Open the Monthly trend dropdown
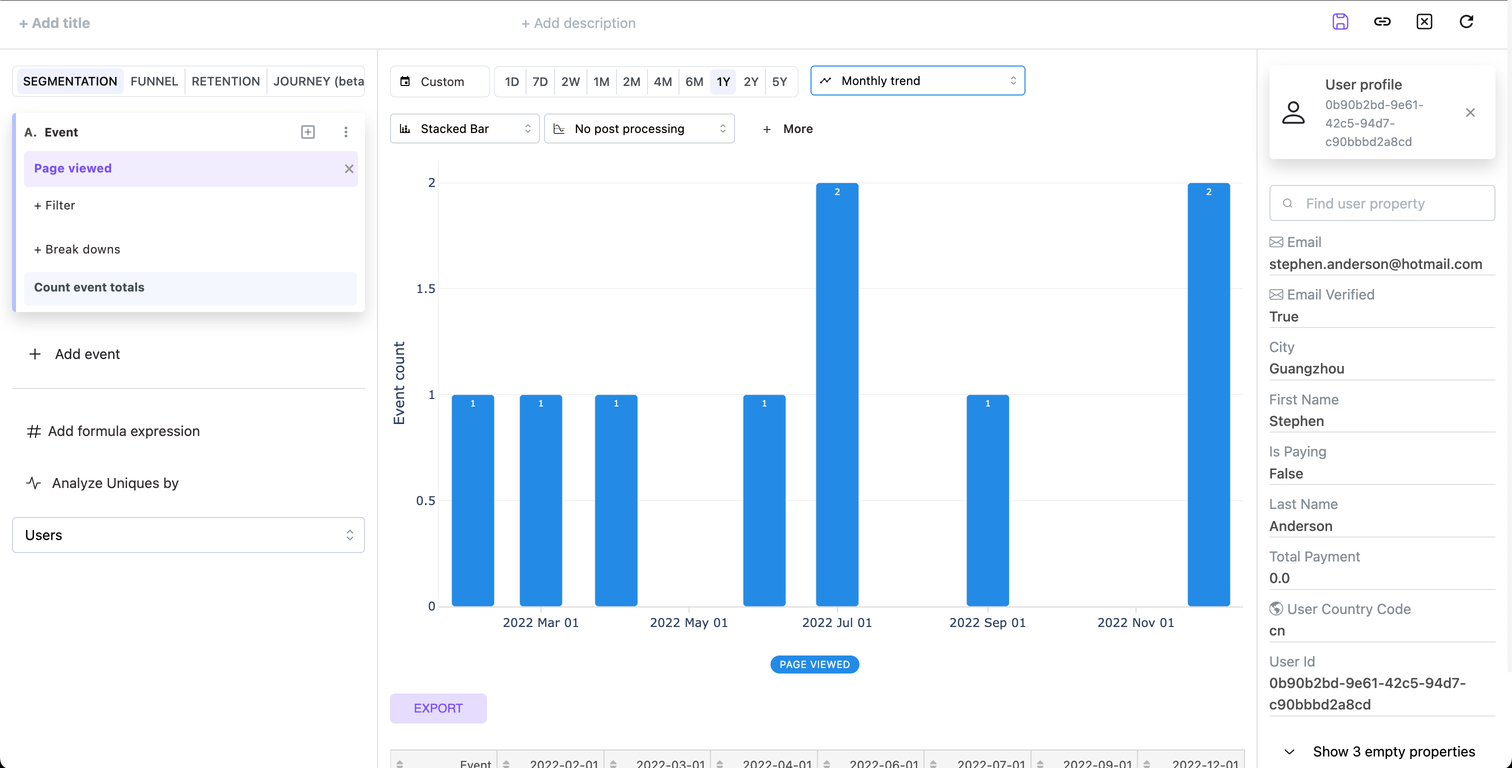Viewport: 1512px width, 768px height. pyautogui.click(x=918, y=81)
